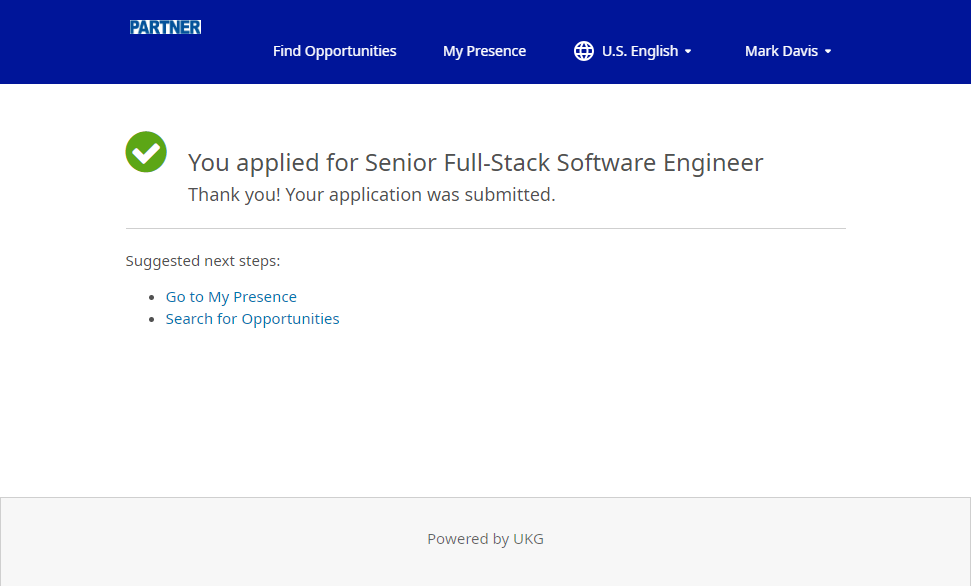Select My Presence in the top navigation

(484, 51)
